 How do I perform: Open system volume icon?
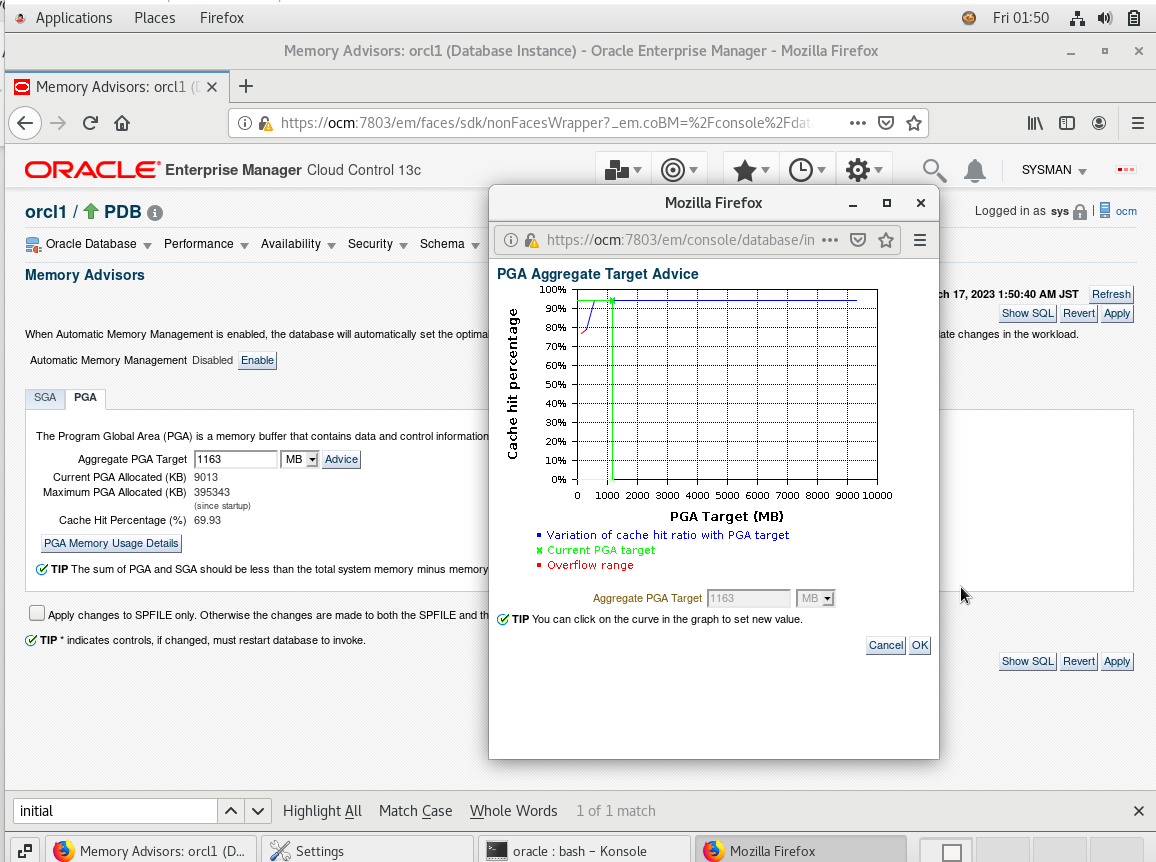click(x=1104, y=18)
